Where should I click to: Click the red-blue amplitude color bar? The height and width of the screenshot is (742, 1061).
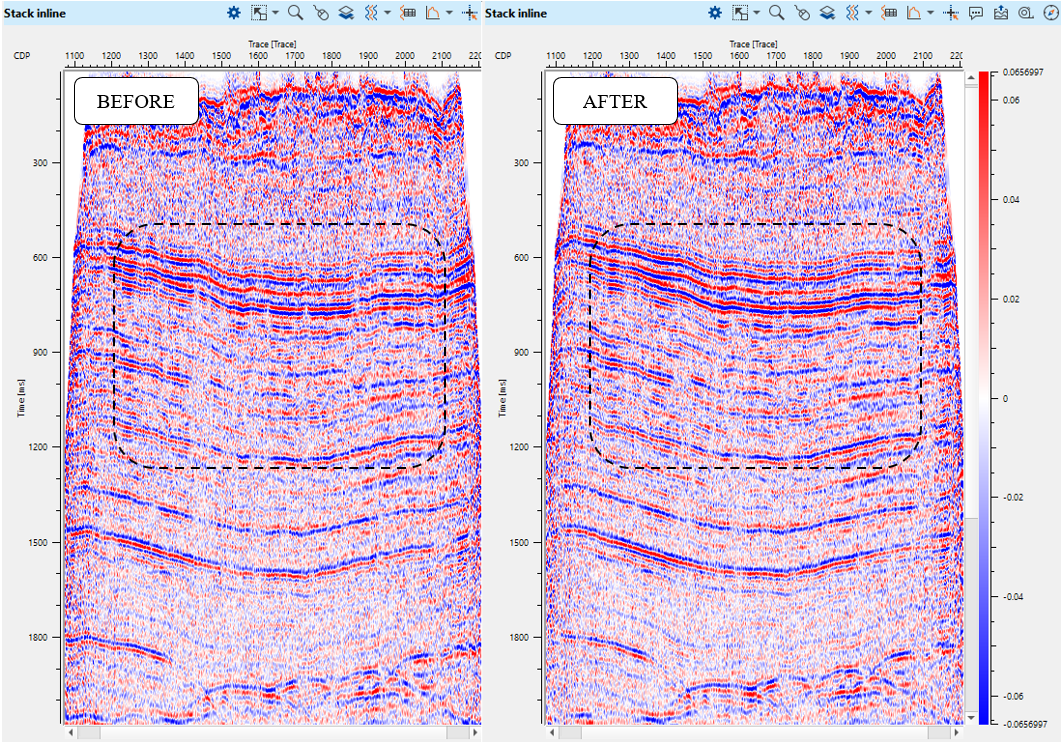[983, 397]
